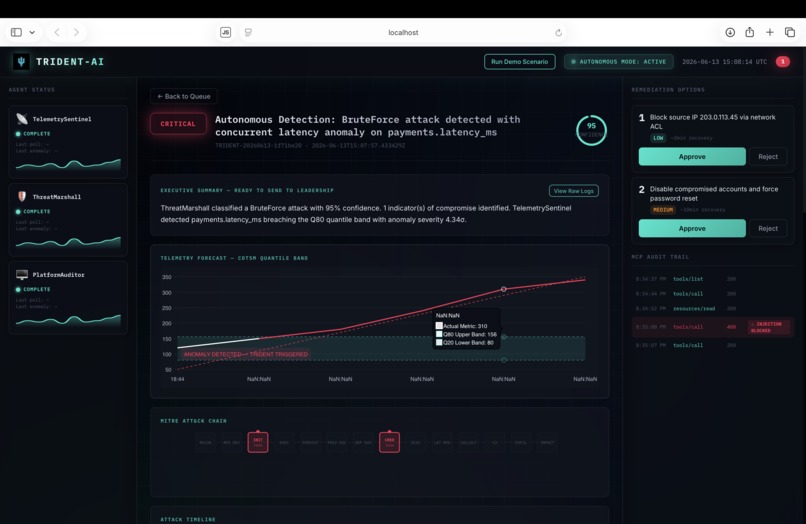Reject the disable compromised accounts option
The width and height of the screenshot is (806, 524).
(x=767, y=228)
